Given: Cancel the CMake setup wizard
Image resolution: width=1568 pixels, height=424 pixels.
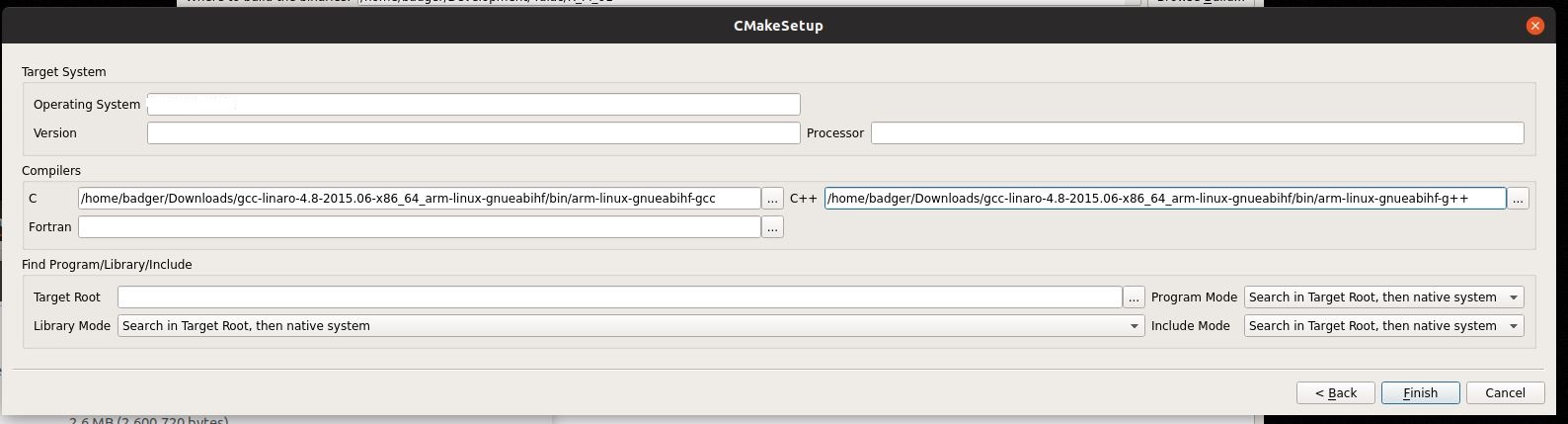Looking at the screenshot, I should pos(1505,392).
